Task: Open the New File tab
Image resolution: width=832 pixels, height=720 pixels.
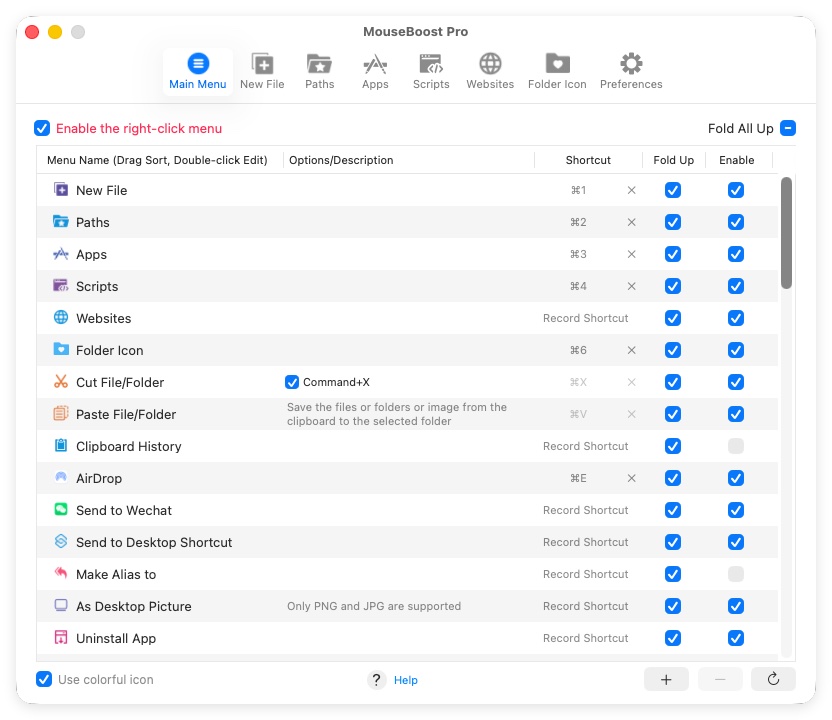Action: coord(262,72)
